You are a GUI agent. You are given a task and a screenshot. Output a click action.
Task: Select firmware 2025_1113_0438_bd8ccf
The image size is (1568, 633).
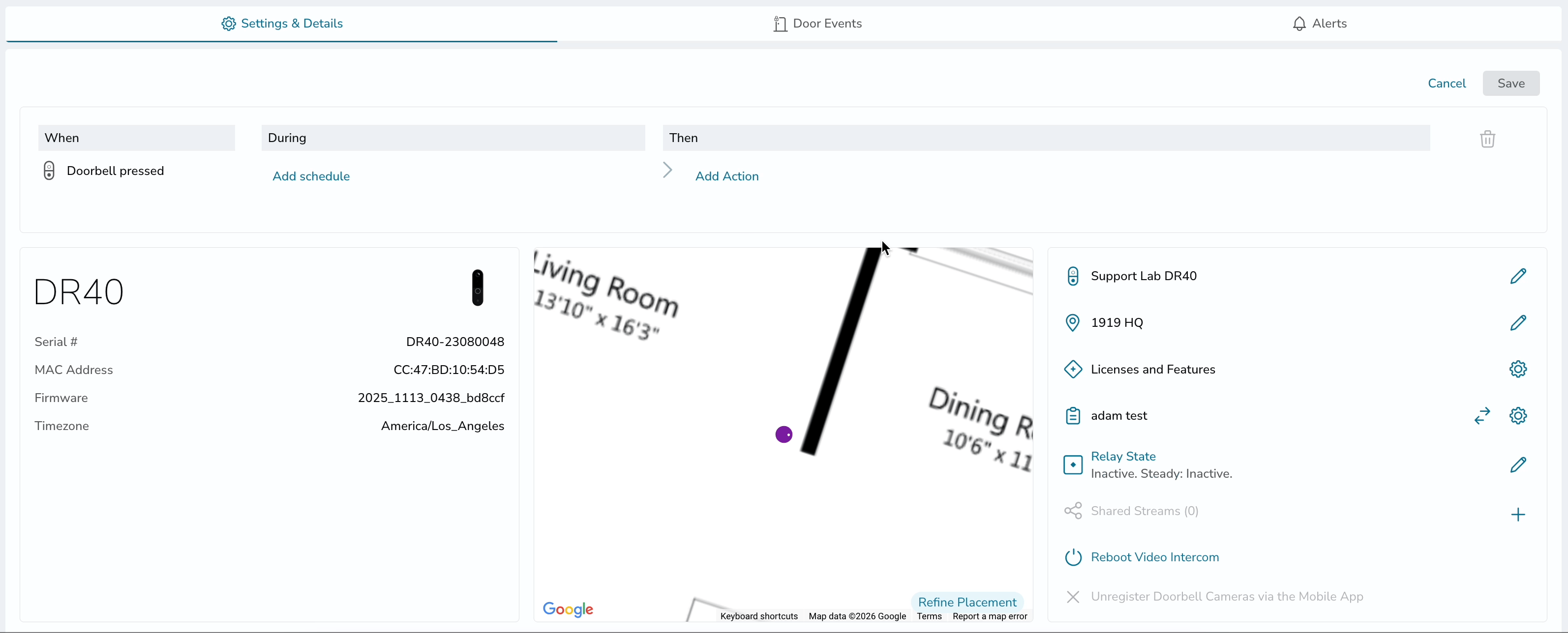431,398
